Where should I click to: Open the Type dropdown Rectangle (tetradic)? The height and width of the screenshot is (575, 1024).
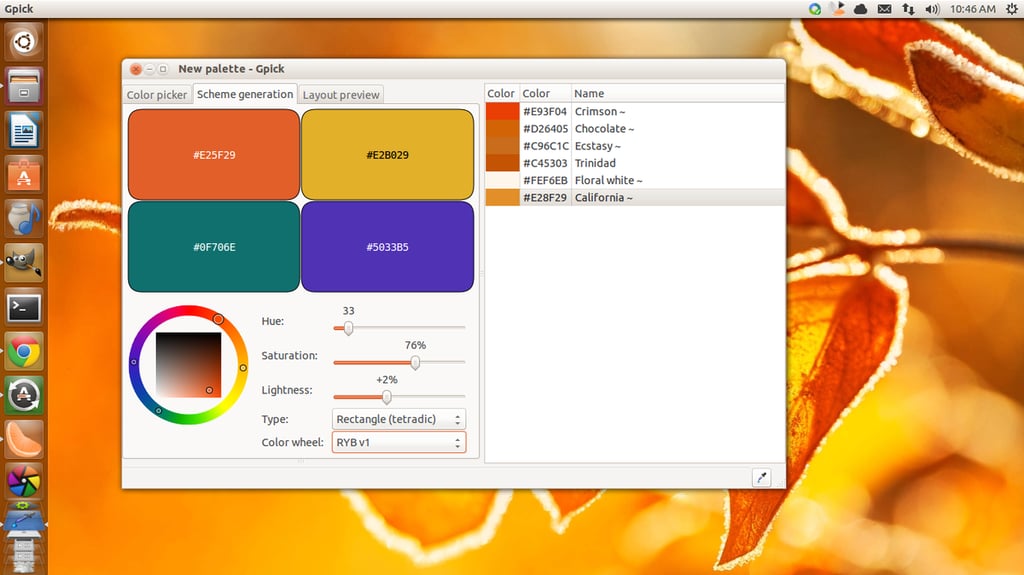click(x=399, y=419)
